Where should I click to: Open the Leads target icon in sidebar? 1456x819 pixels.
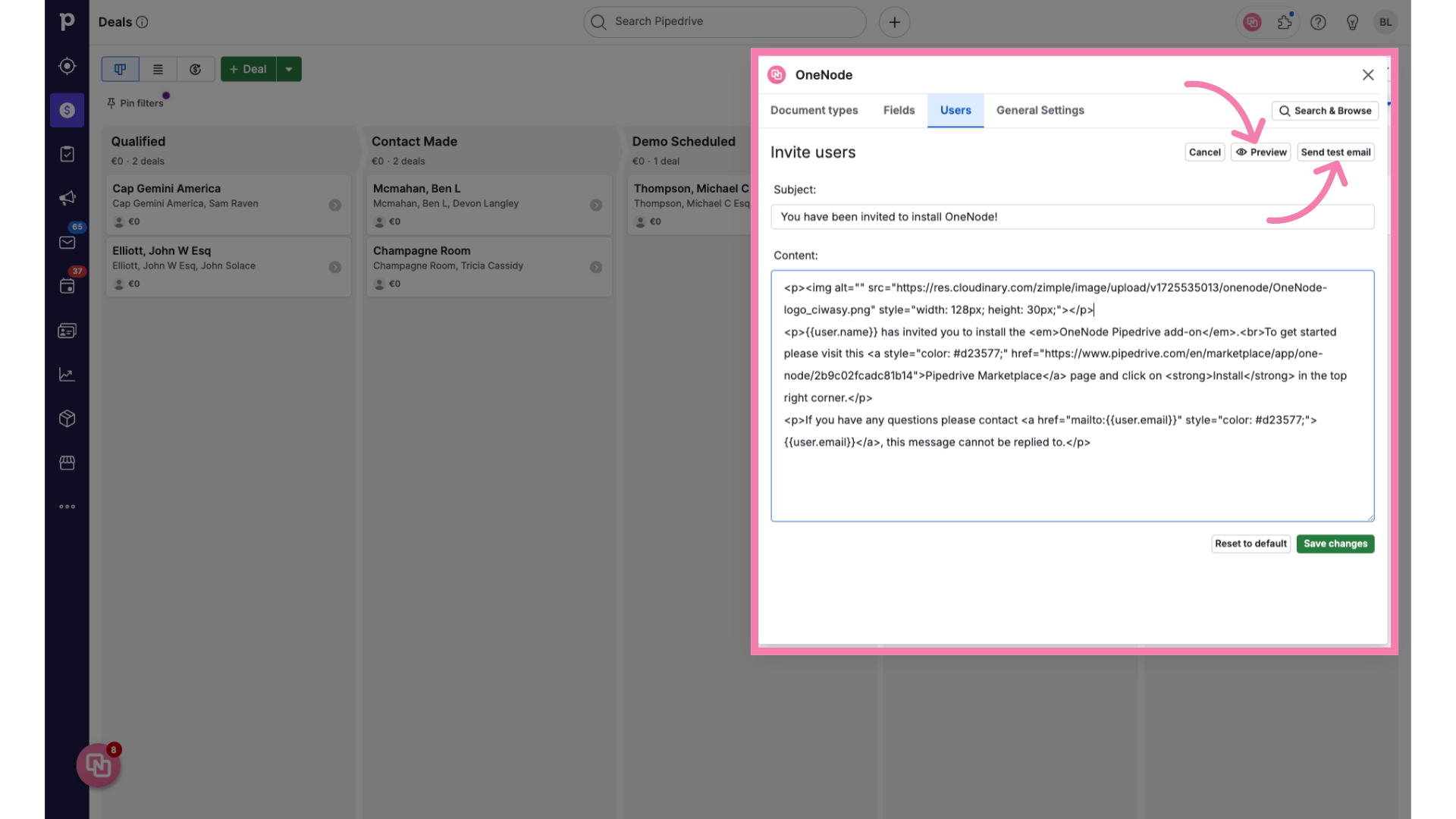point(67,66)
